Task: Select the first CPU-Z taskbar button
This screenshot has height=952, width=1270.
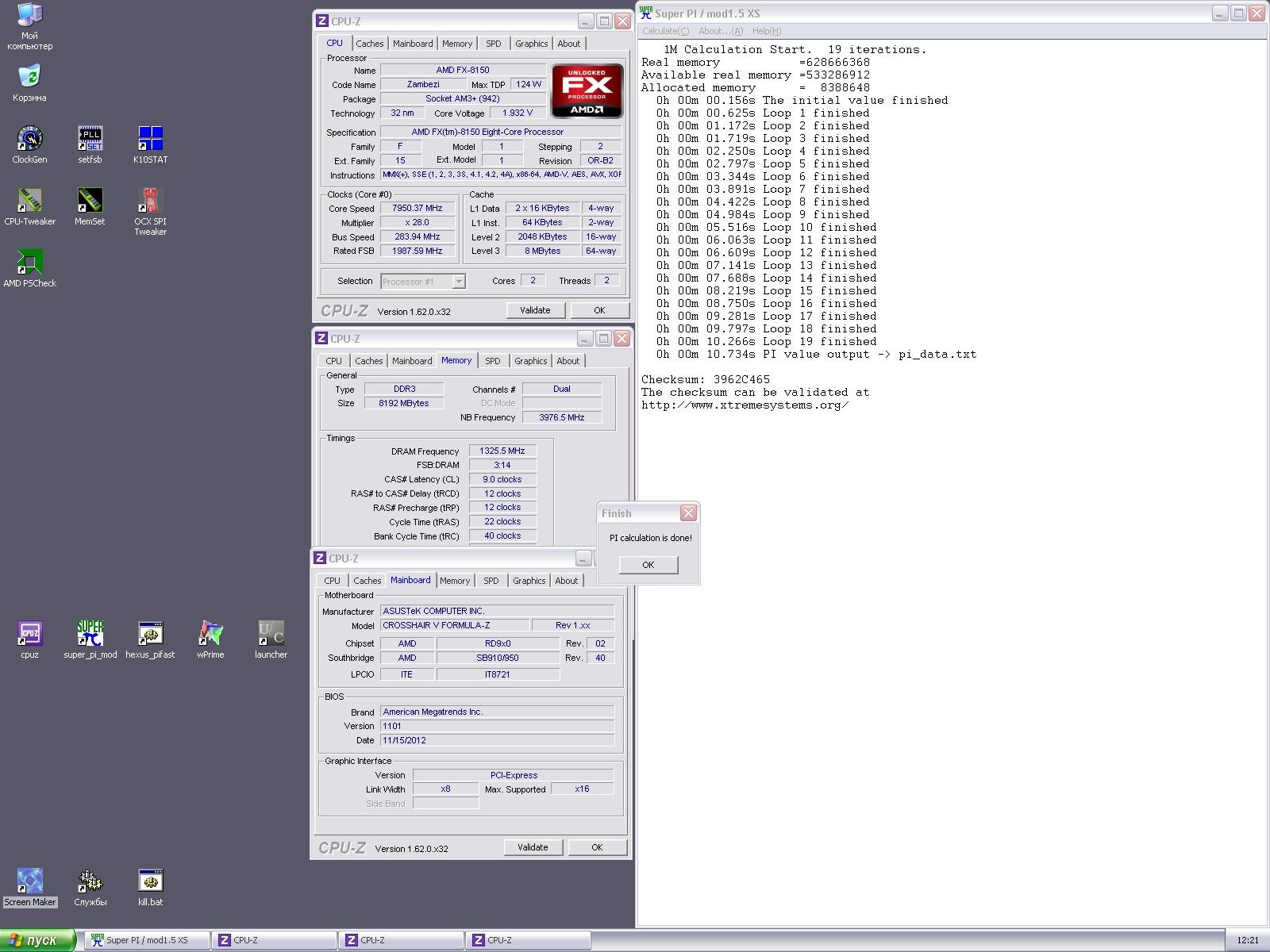Action: 274,940
